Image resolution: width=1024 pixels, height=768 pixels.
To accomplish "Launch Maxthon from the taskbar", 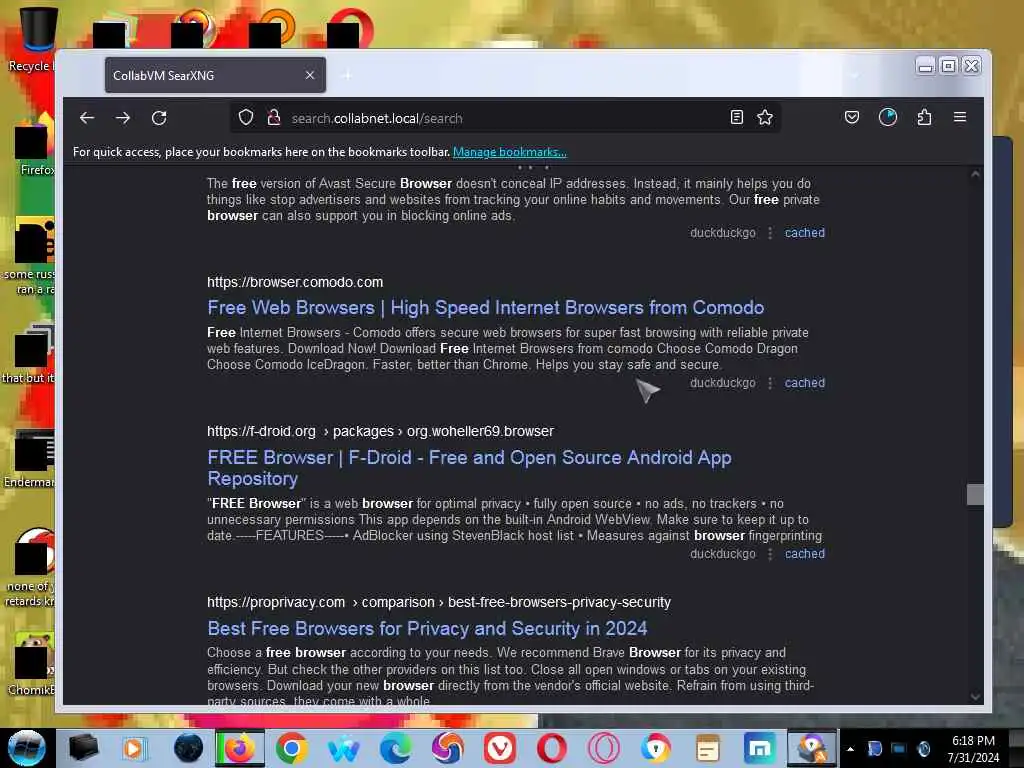I will click(760, 748).
